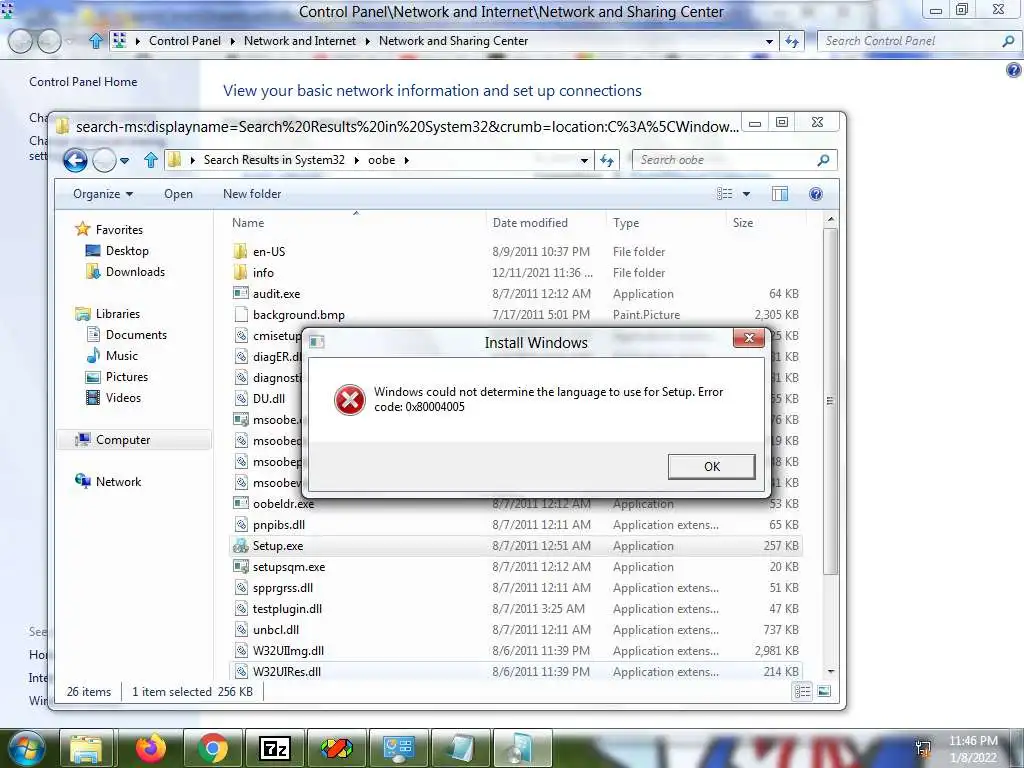Select oobeldr.exe file
The width and height of the screenshot is (1024, 768).
coord(283,504)
